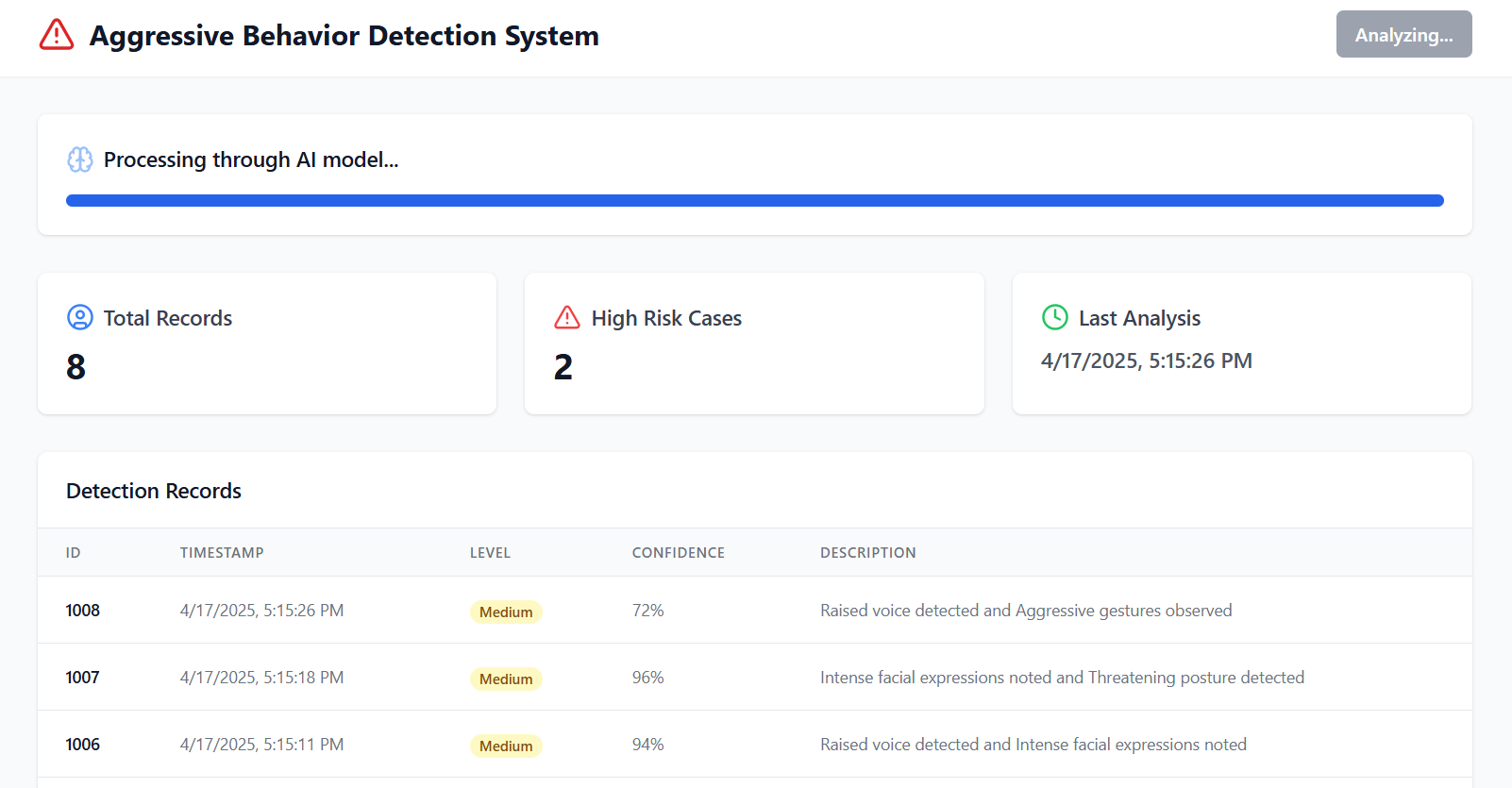Select record ID 1006

[83, 745]
